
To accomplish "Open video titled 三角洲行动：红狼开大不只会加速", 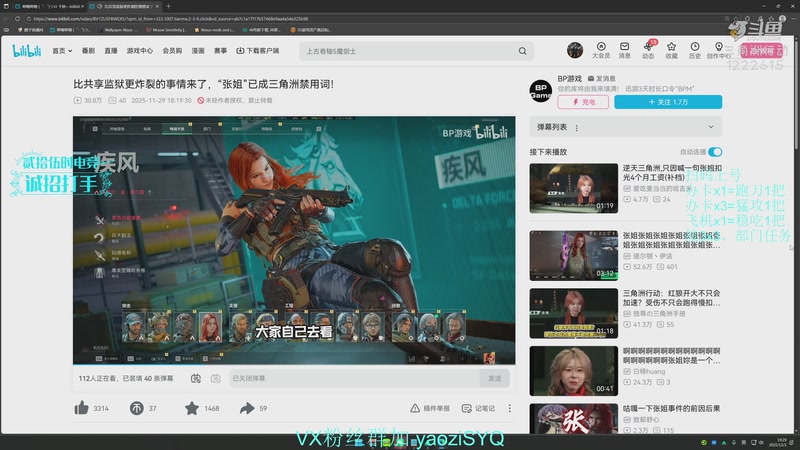I will [x=671, y=298].
